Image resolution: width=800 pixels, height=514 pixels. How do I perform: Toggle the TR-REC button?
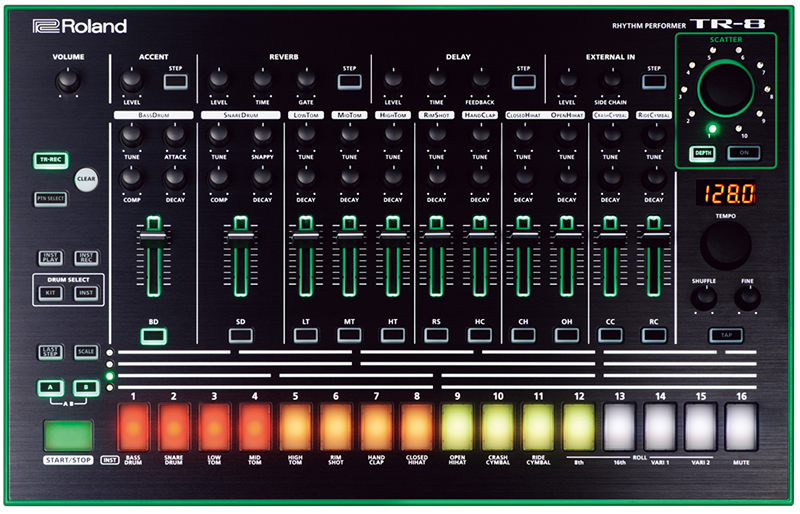coord(51,160)
